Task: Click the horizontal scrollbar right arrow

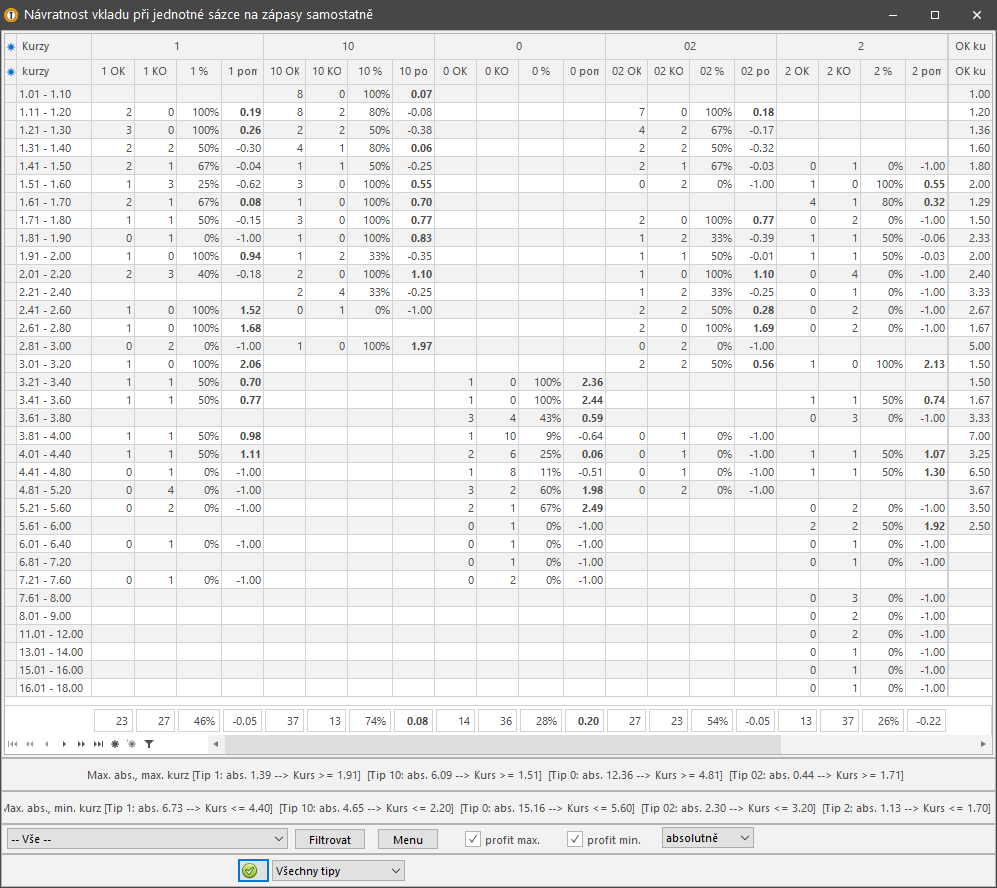Action: coord(983,744)
